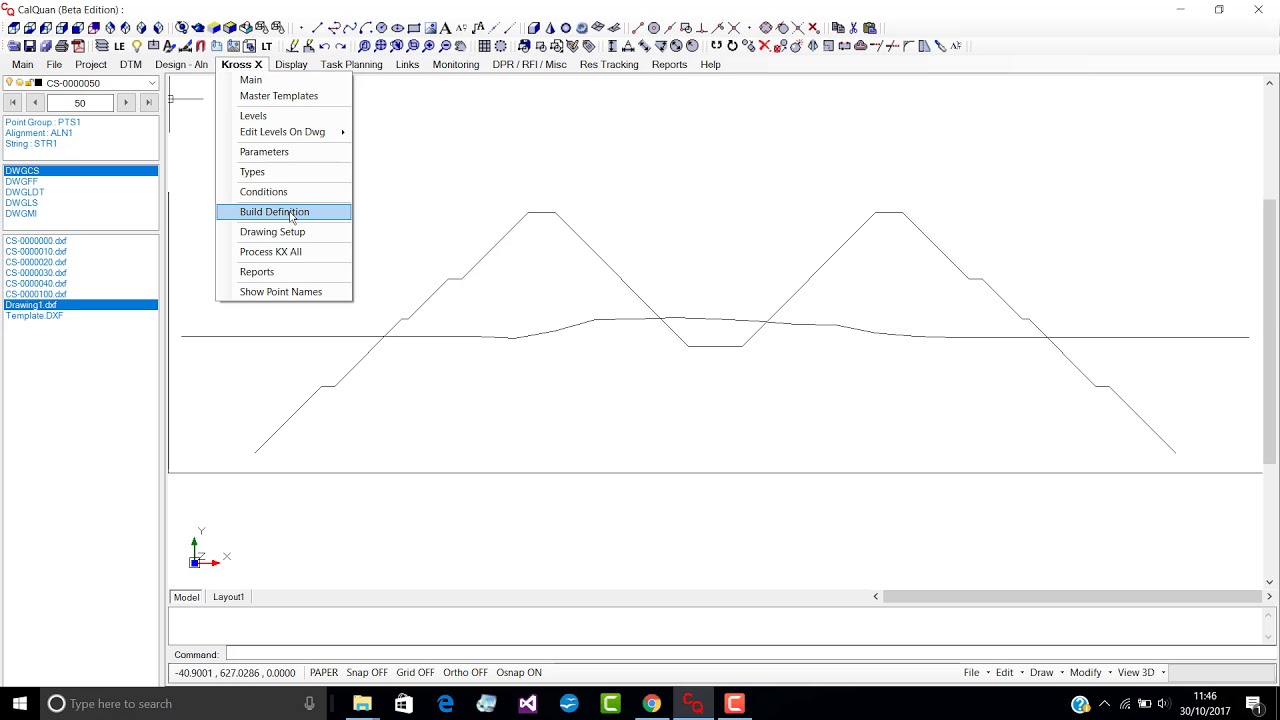The width and height of the screenshot is (1280, 720).
Task: Select the Zoom Out magnifier icon
Action: pyautogui.click(x=445, y=46)
